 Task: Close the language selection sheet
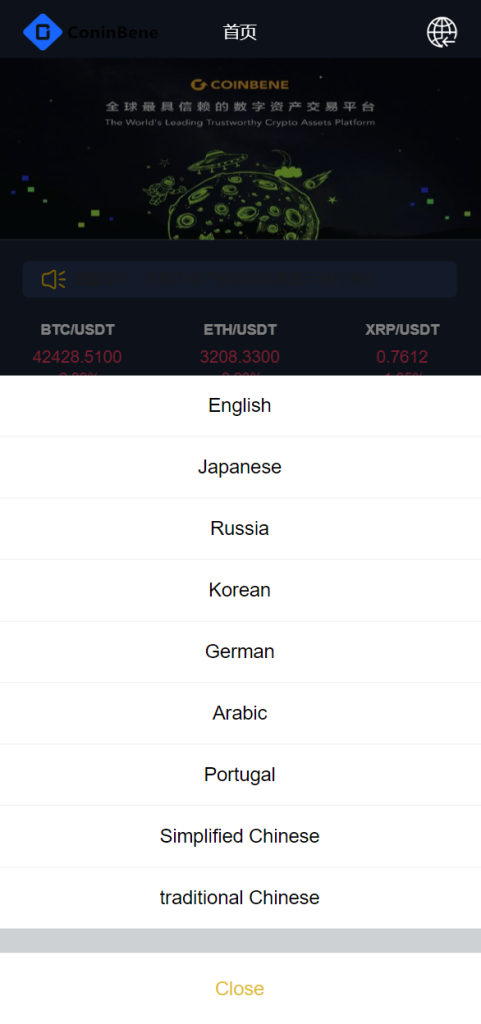coord(240,988)
